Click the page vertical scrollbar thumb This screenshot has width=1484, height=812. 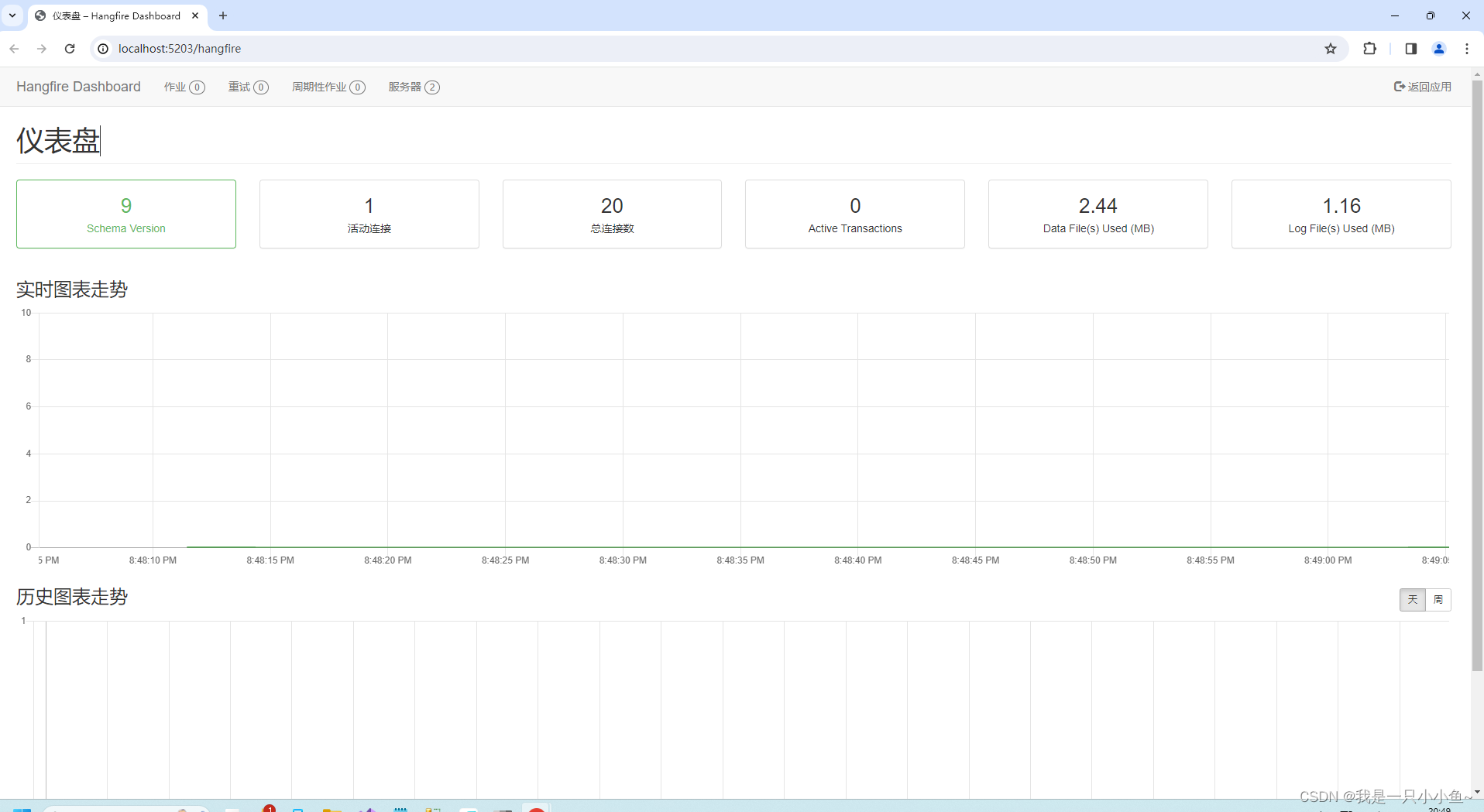click(1477, 375)
